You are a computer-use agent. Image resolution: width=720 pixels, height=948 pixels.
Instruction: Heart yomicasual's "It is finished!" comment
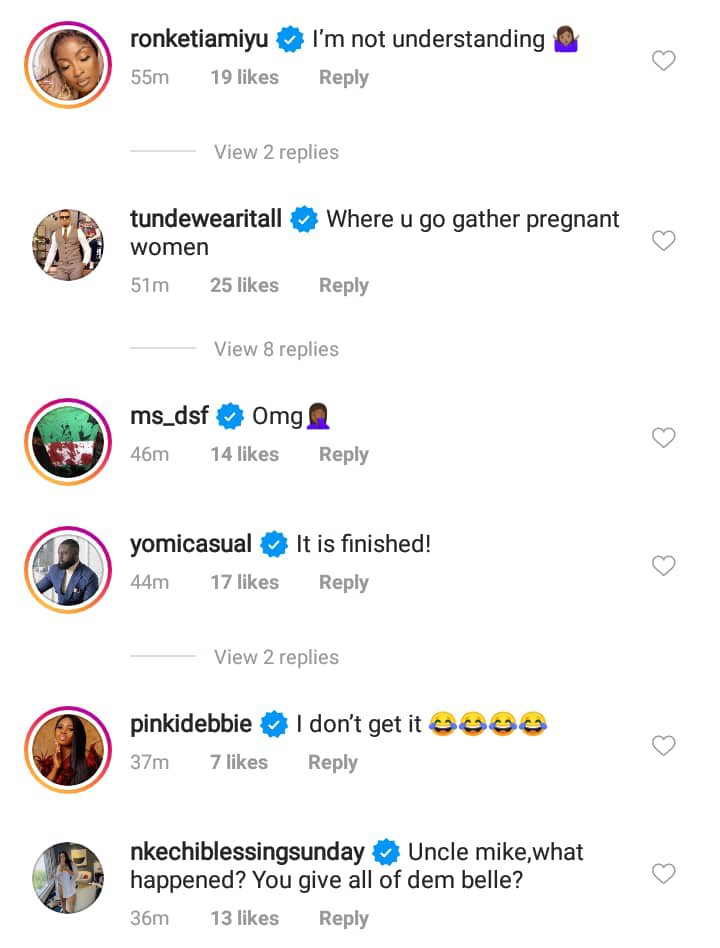pyautogui.click(x=663, y=566)
